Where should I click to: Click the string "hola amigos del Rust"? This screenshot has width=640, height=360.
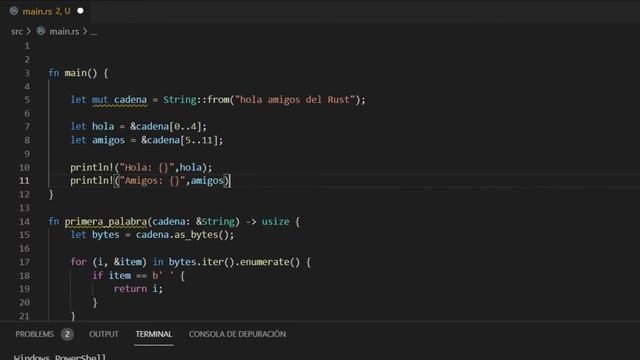(295, 100)
